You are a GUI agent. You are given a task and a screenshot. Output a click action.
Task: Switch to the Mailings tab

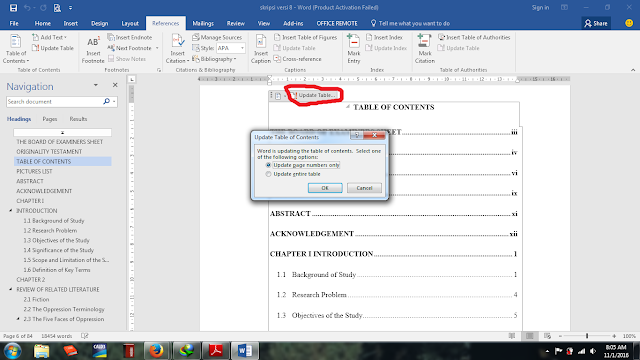[x=203, y=24]
